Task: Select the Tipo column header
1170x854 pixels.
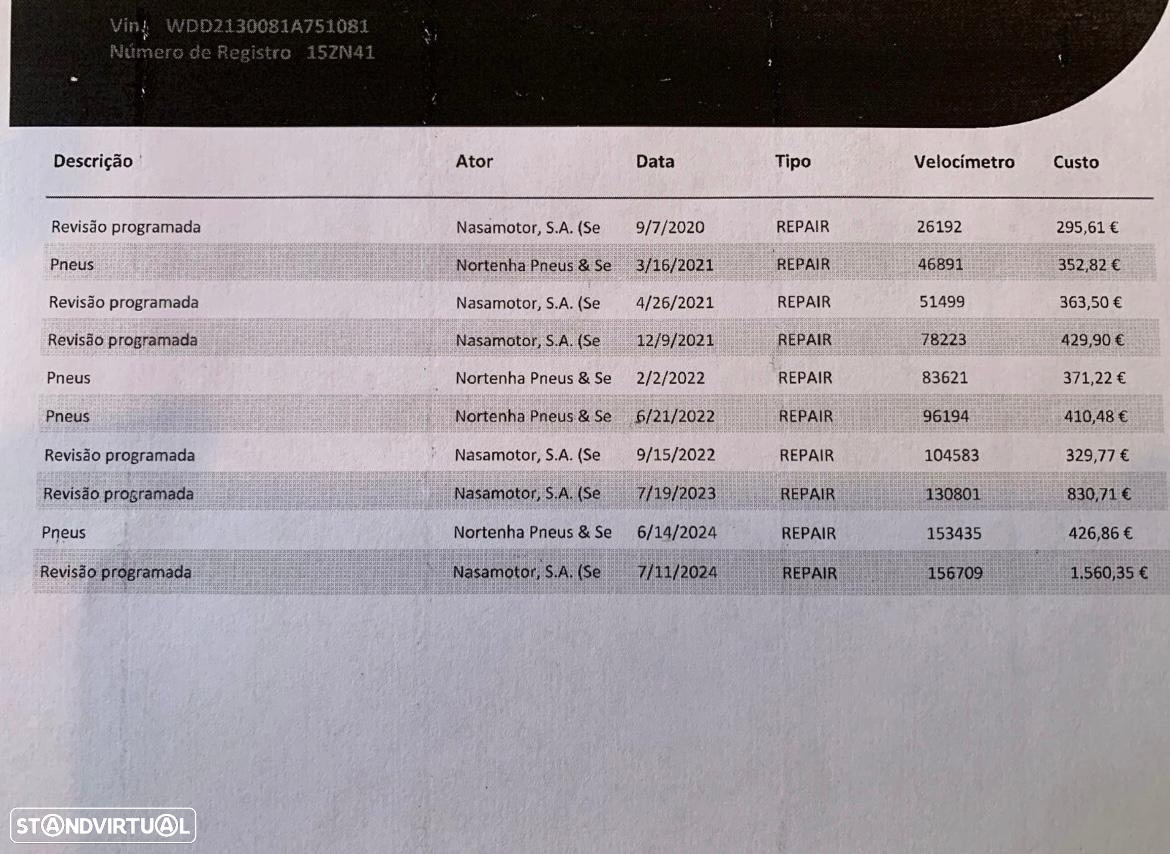Action: point(792,161)
